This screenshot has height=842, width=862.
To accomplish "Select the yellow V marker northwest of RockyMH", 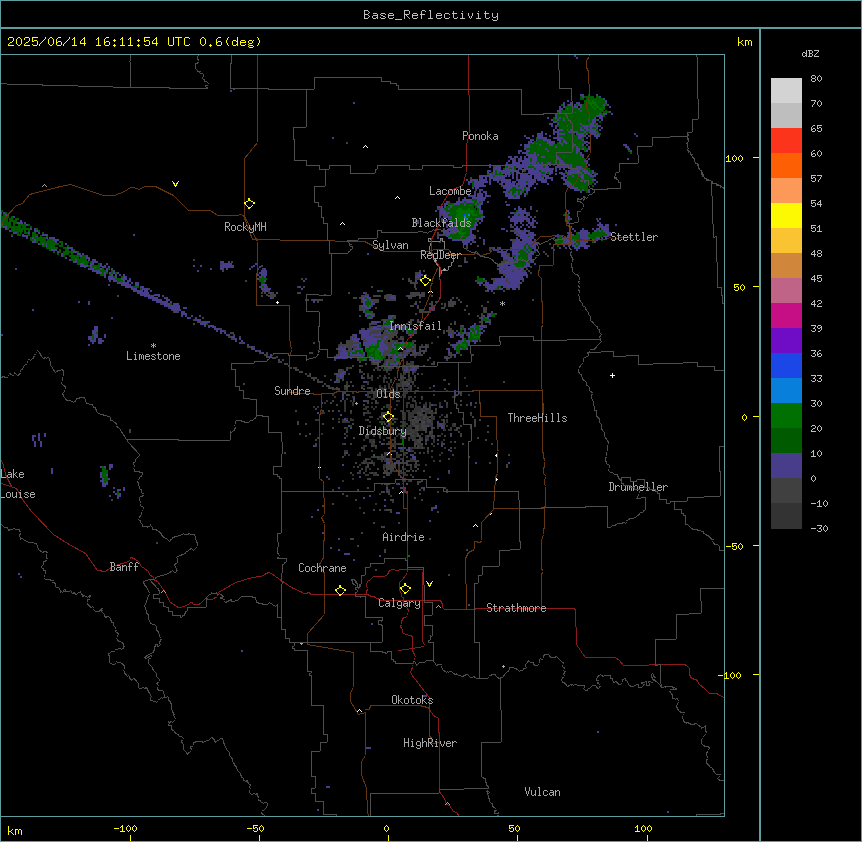I will tap(175, 184).
